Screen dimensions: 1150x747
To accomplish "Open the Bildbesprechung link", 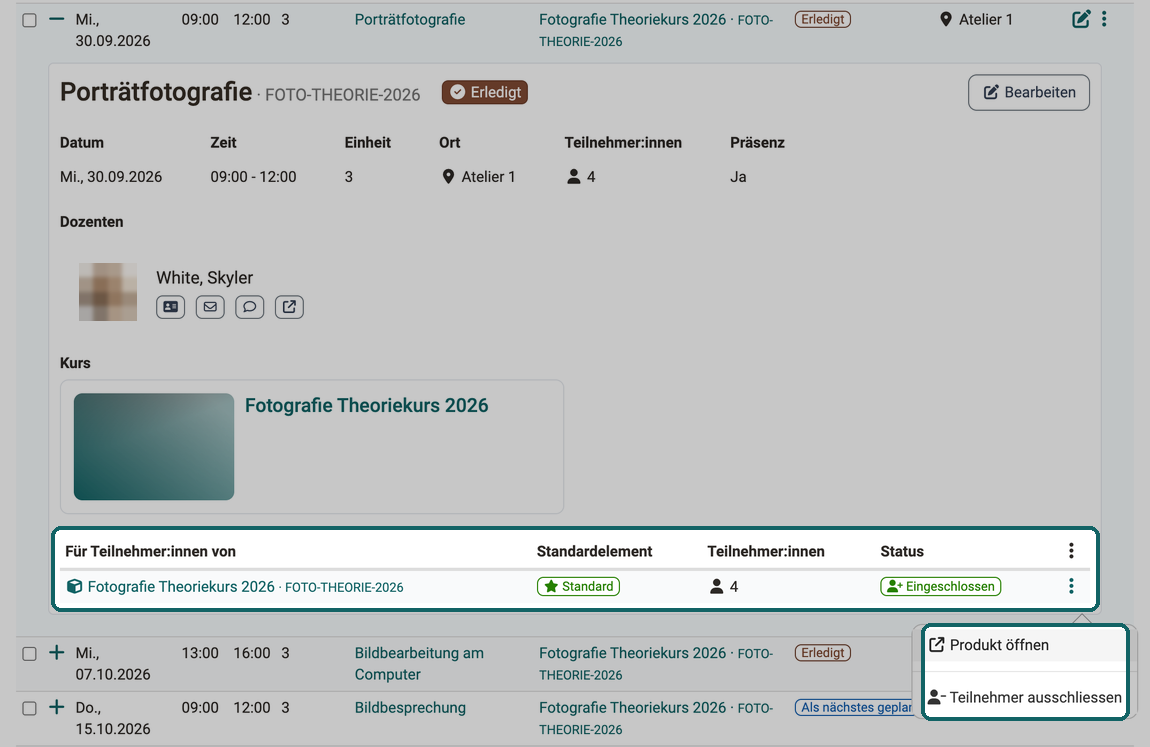I will (x=411, y=707).
